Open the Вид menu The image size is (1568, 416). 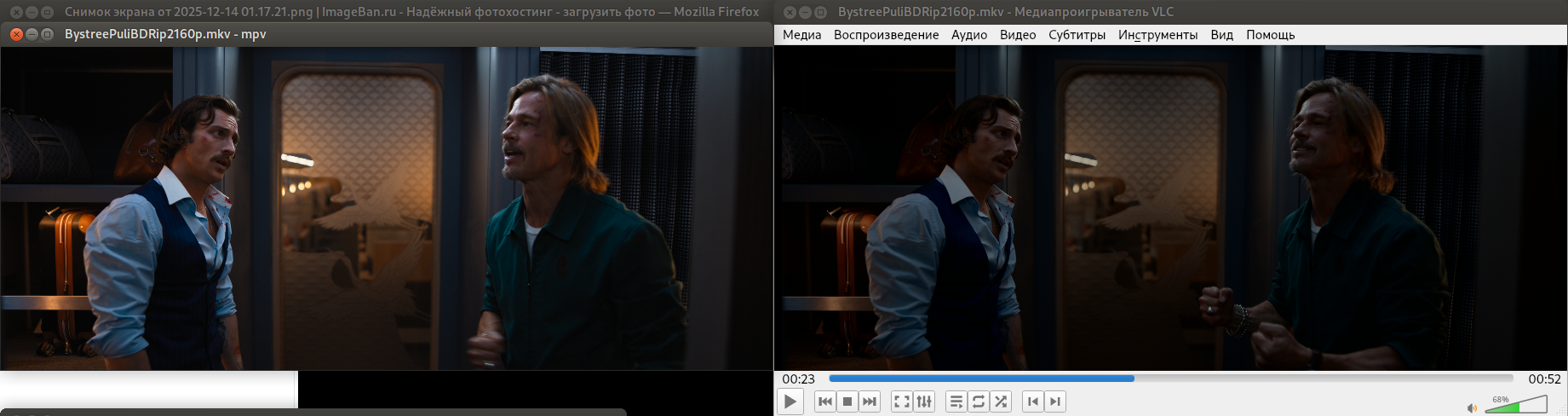point(1221,35)
